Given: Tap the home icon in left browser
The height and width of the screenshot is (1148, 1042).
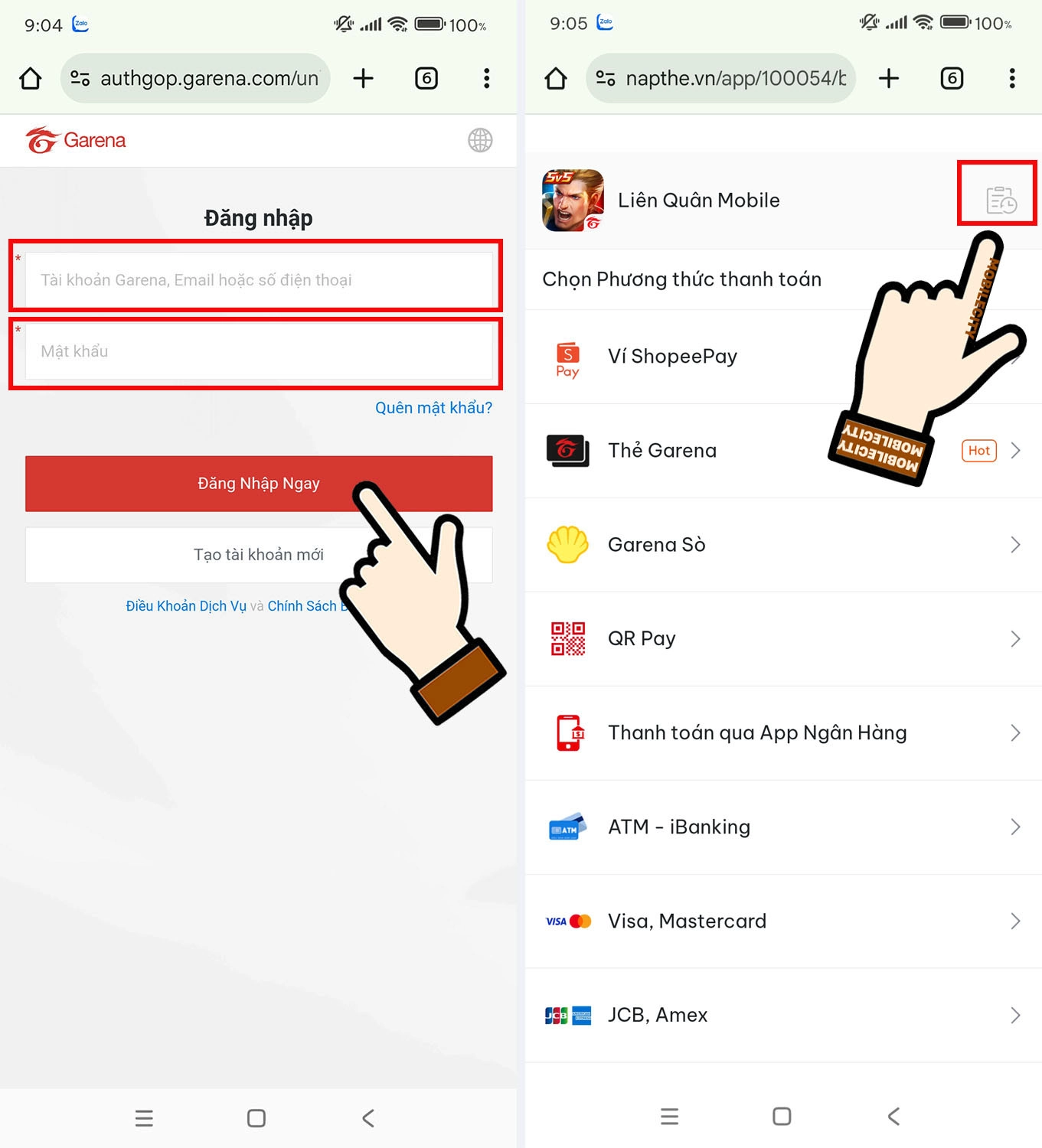Looking at the screenshot, I should point(31,78).
